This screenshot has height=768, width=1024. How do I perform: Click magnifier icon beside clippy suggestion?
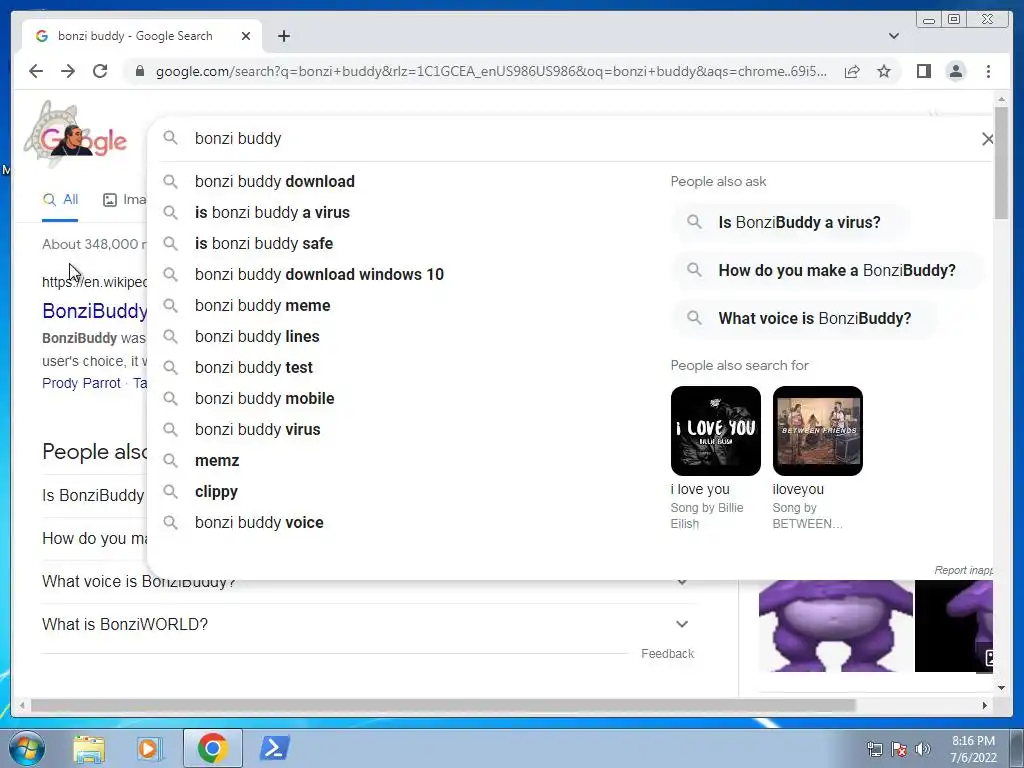(x=170, y=492)
